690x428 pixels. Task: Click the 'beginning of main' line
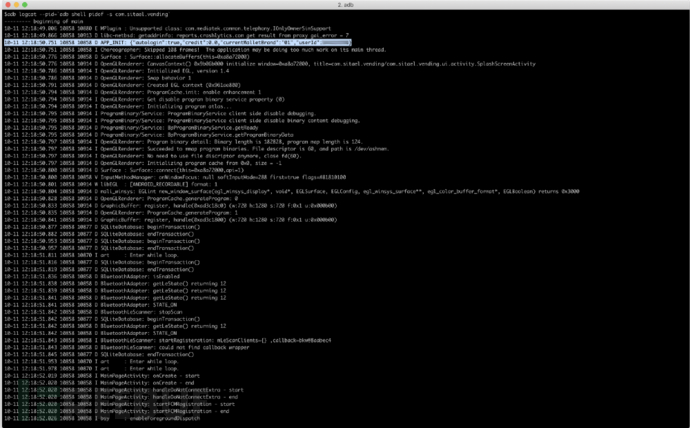coord(44,21)
